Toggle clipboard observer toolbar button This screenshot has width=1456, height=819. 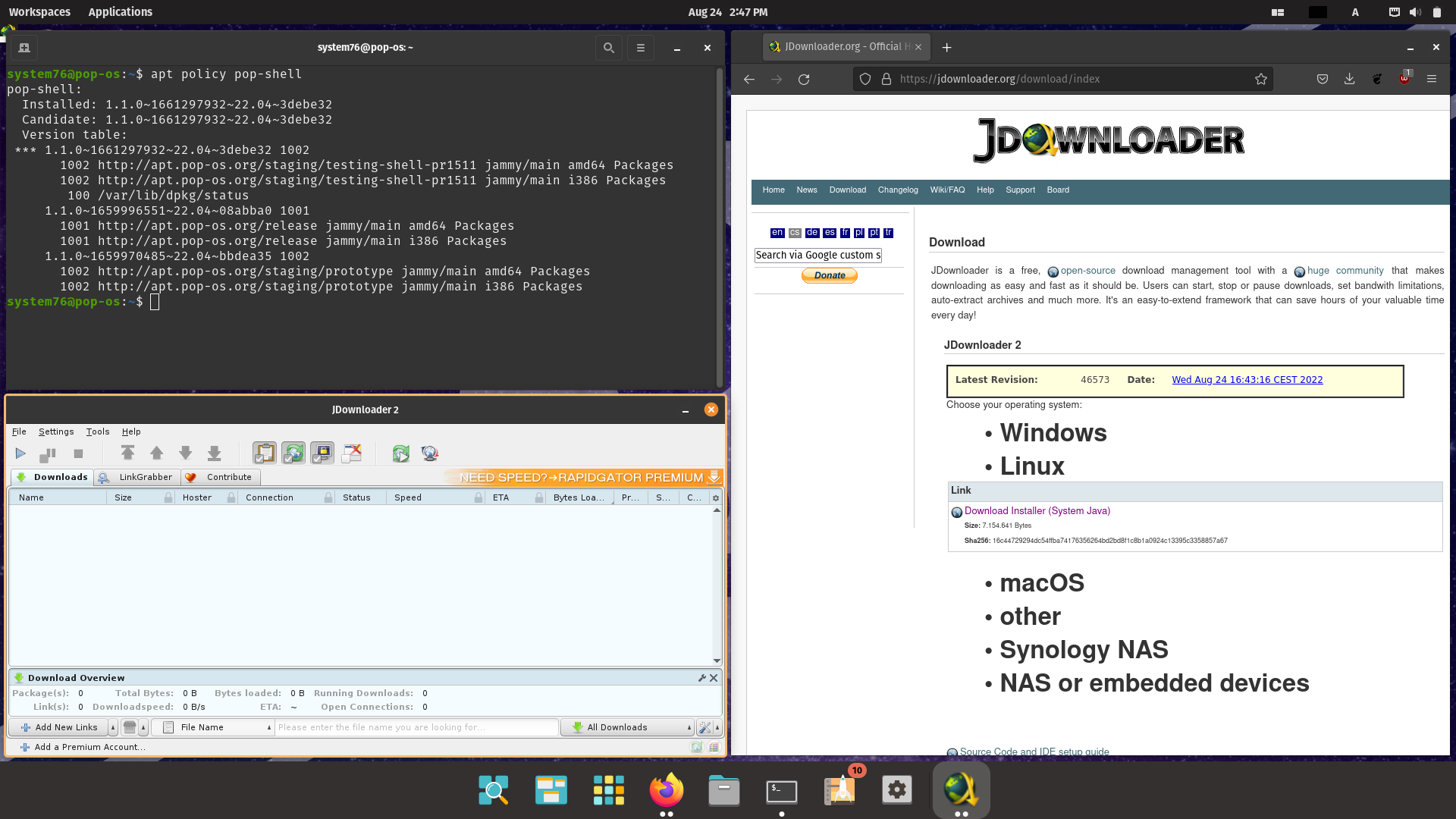[x=264, y=453]
